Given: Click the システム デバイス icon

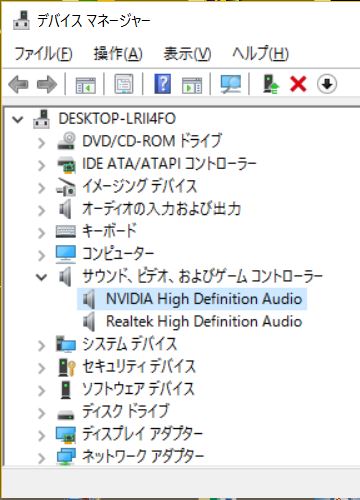Looking at the screenshot, I should (x=66, y=344).
